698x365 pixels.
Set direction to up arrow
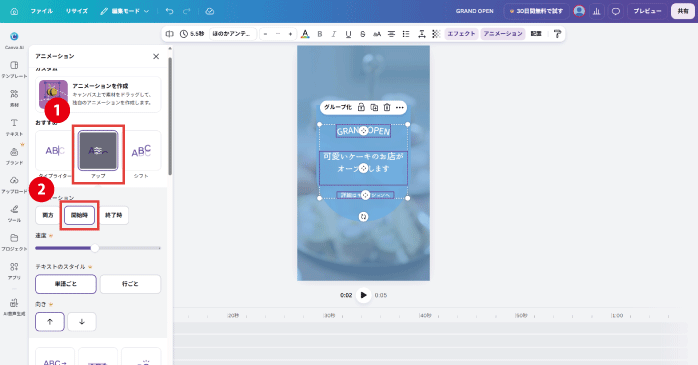[x=50, y=322]
